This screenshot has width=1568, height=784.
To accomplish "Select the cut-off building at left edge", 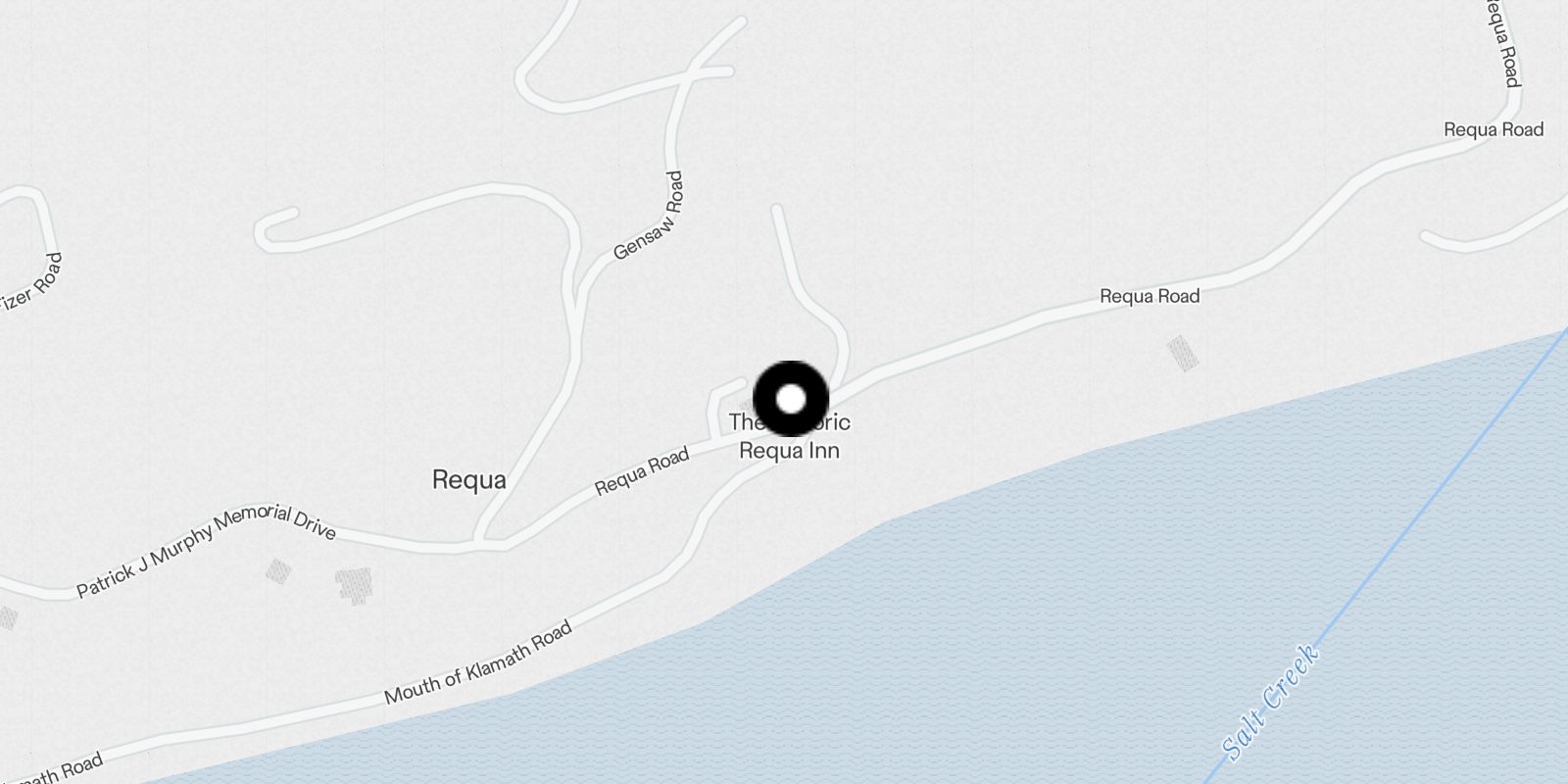I will pos(8,618).
